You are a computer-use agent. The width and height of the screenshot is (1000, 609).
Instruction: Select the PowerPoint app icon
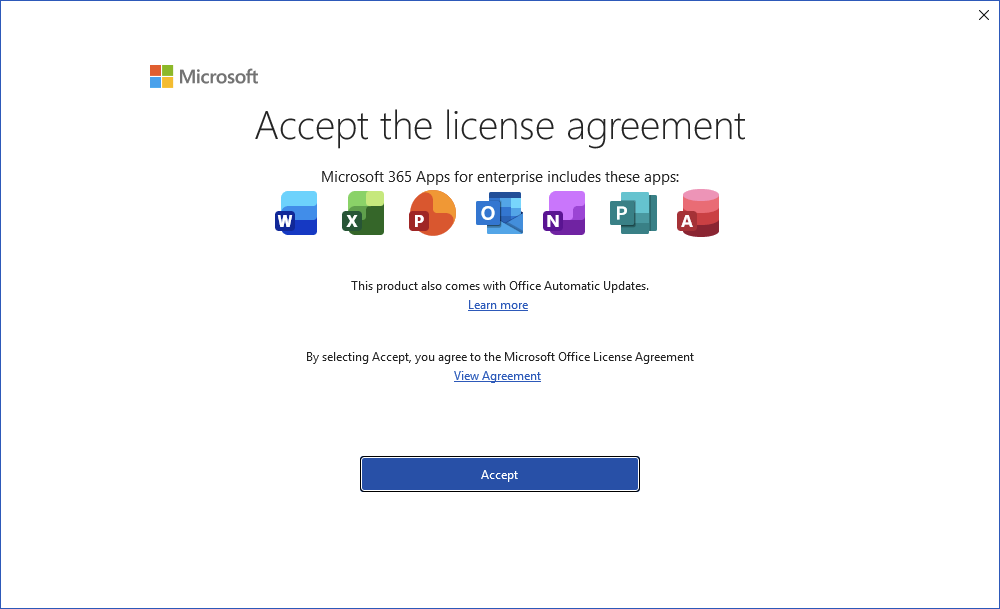coord(431,213)
